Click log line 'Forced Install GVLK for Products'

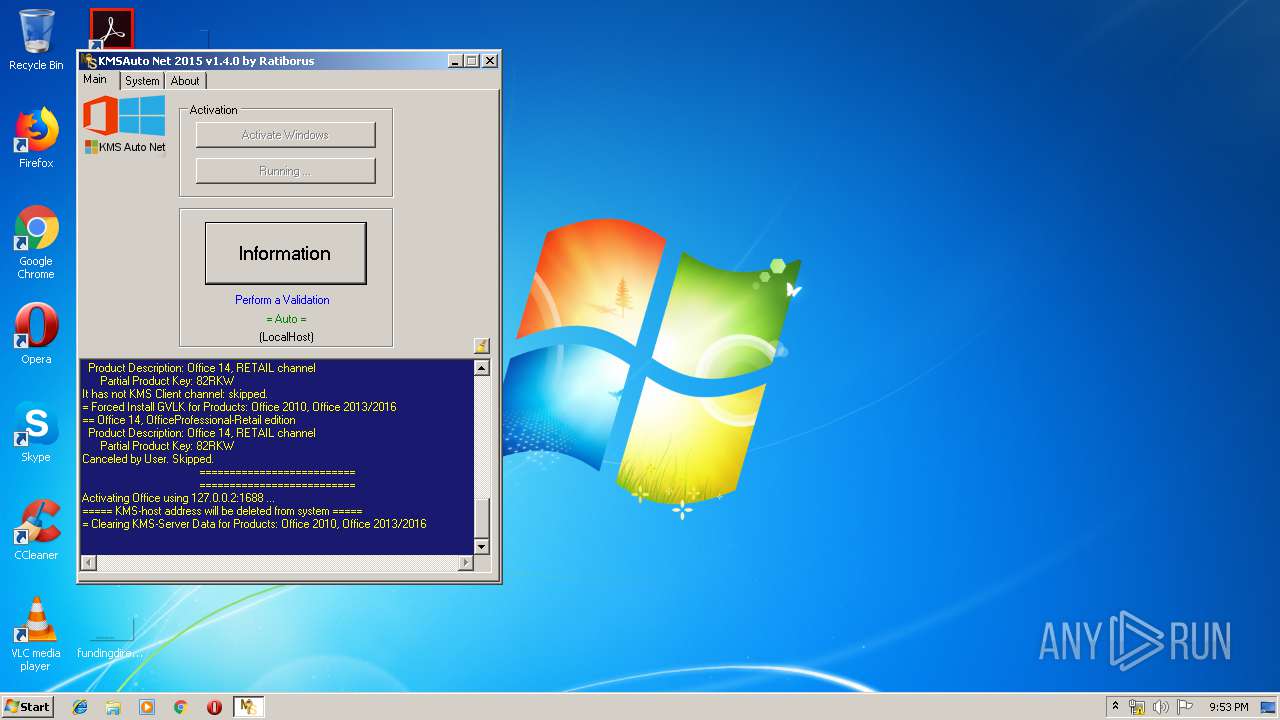click(x=239, y=407)
